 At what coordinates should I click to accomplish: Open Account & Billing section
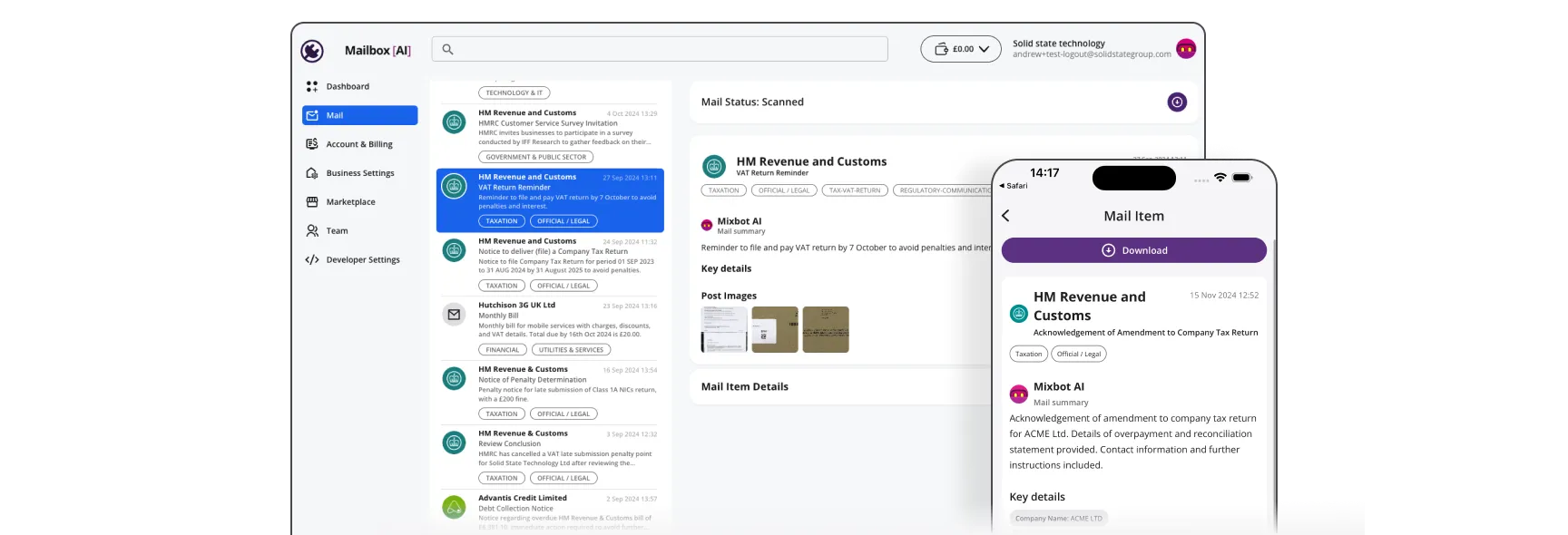(359, 144)
